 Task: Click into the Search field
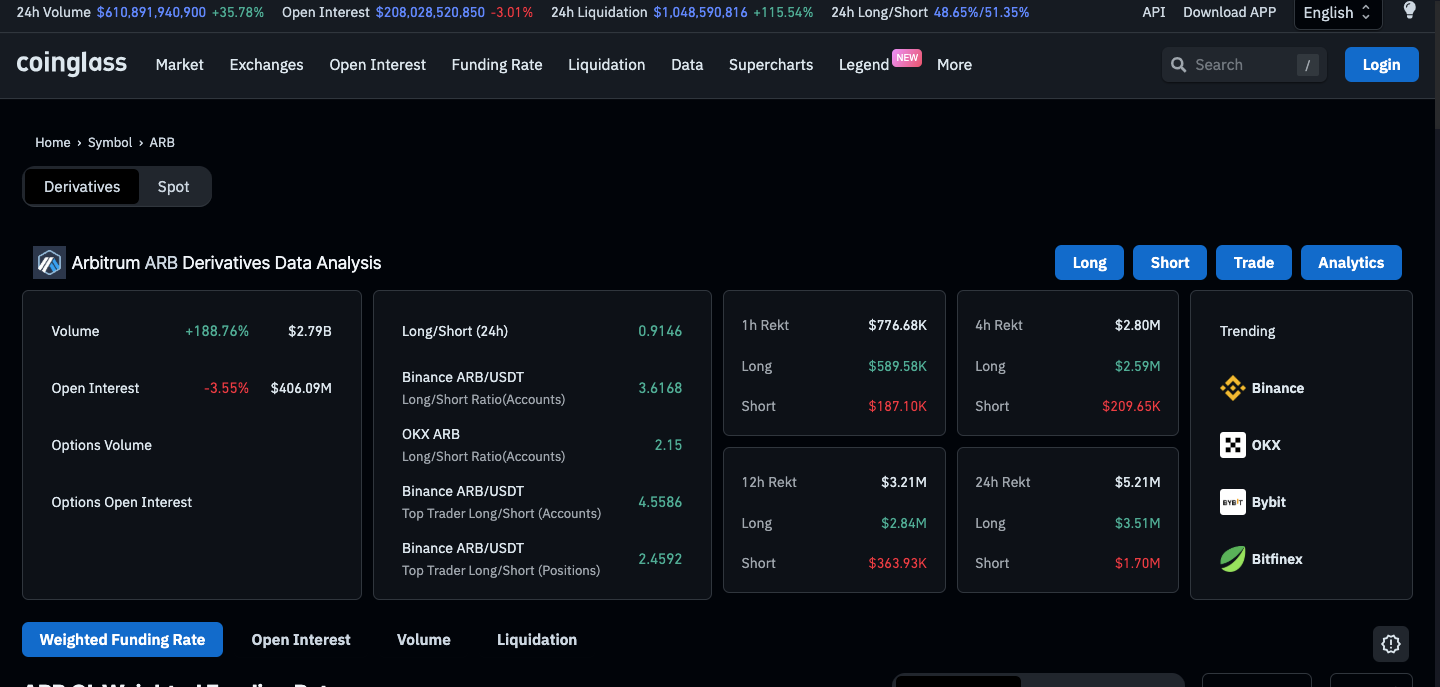point(1242,65)
